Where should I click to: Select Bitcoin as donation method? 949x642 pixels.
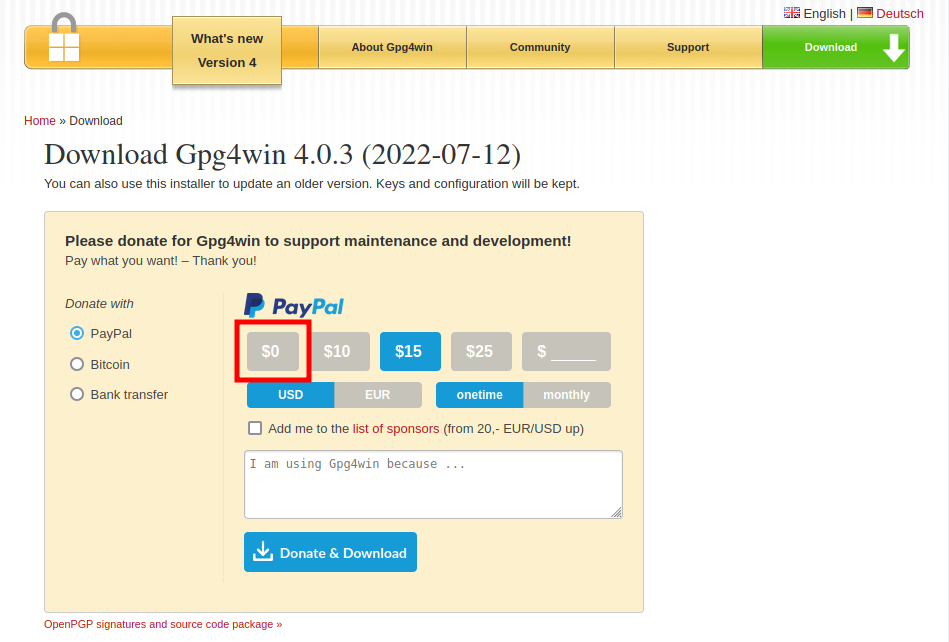(x=77, y=365)
